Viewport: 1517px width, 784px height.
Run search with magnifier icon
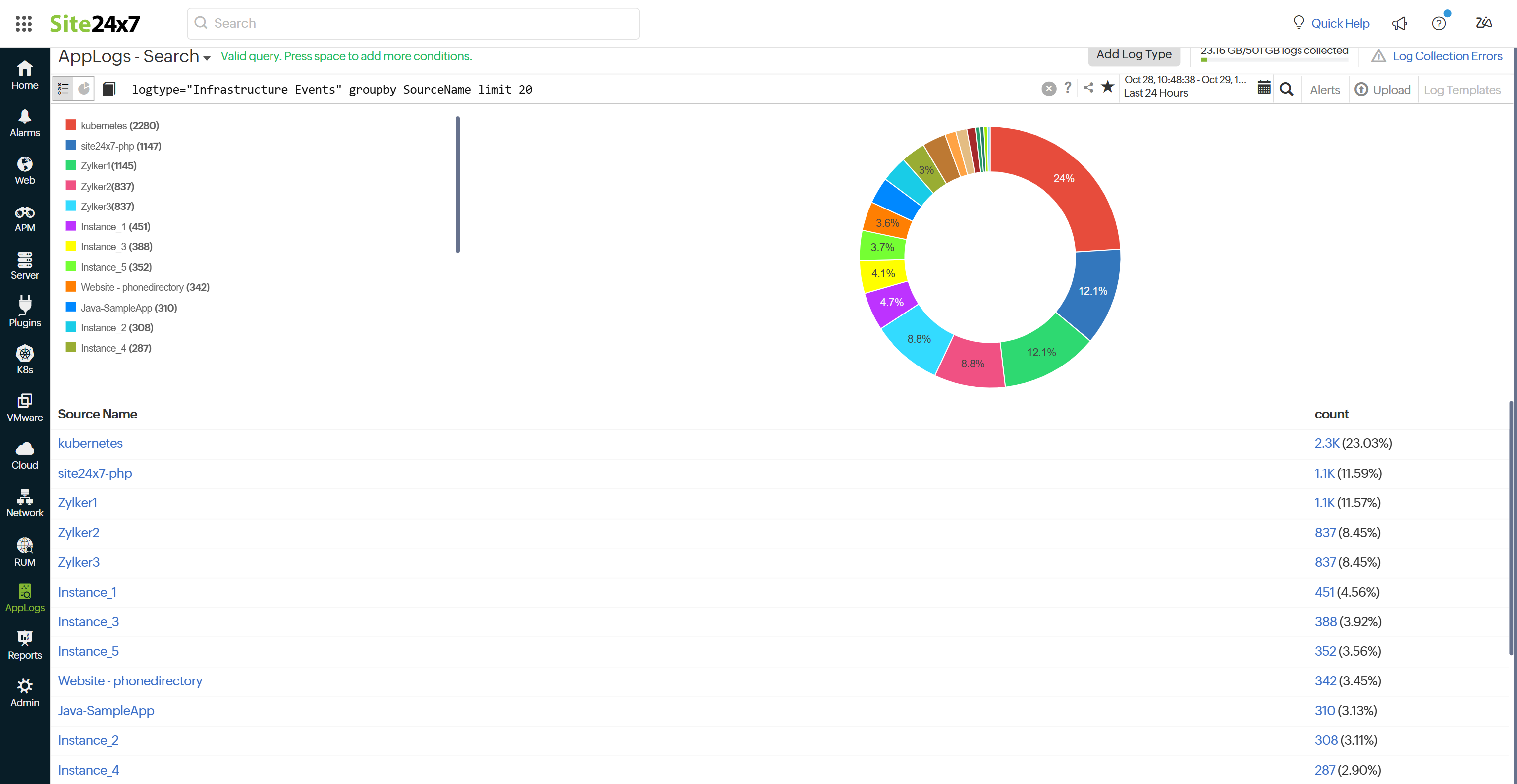1287,90
